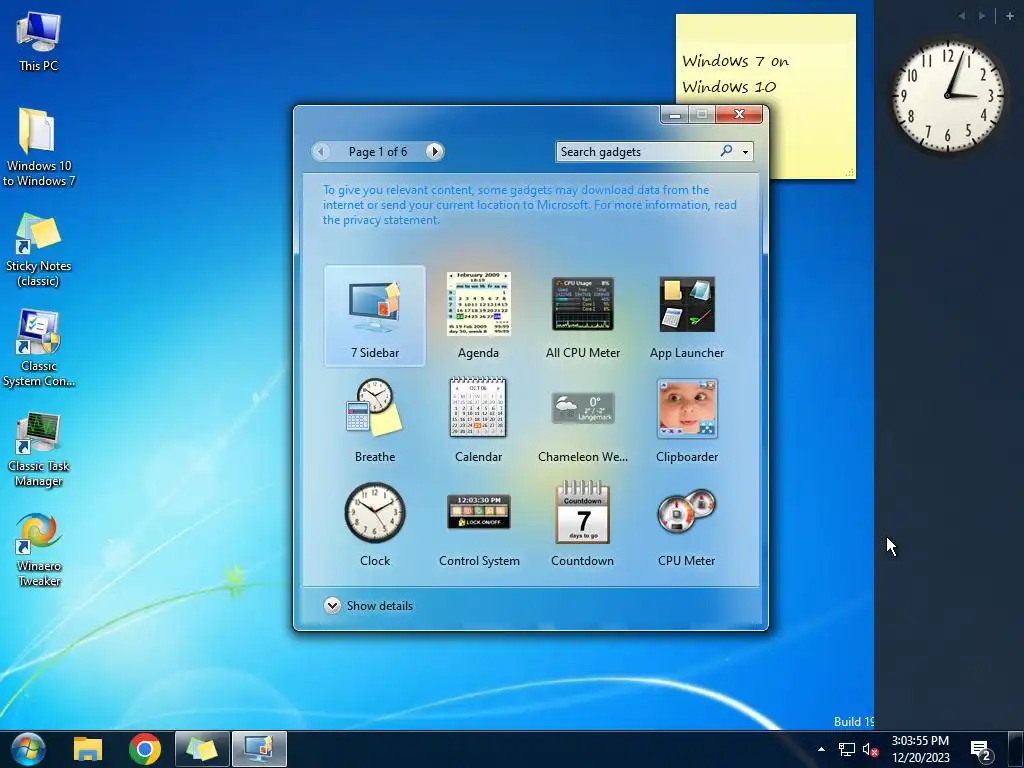This screenshot has width=1024, height=768.
Task: Minimize the gadget gallery window
Action: tap(675, 114)
